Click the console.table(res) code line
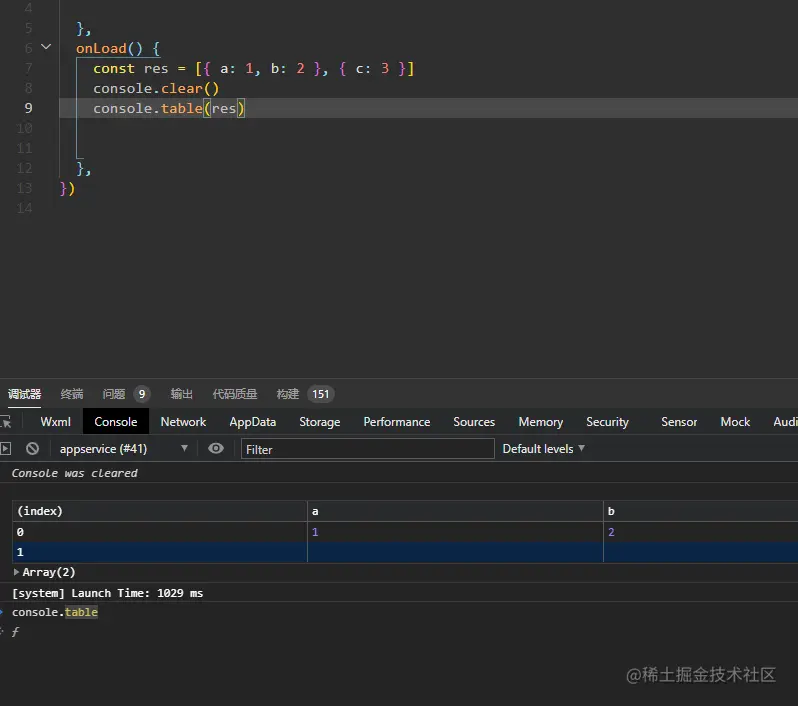798x706 pixels. [x=169, y=108]
